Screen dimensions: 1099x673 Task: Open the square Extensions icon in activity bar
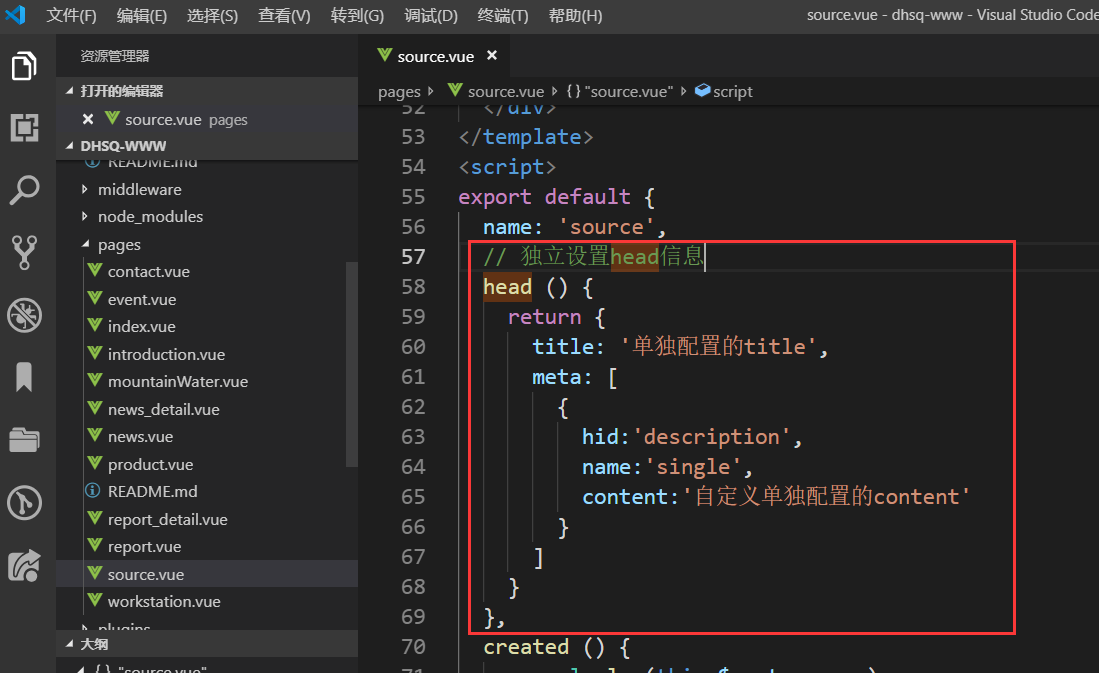click(24, 128)
